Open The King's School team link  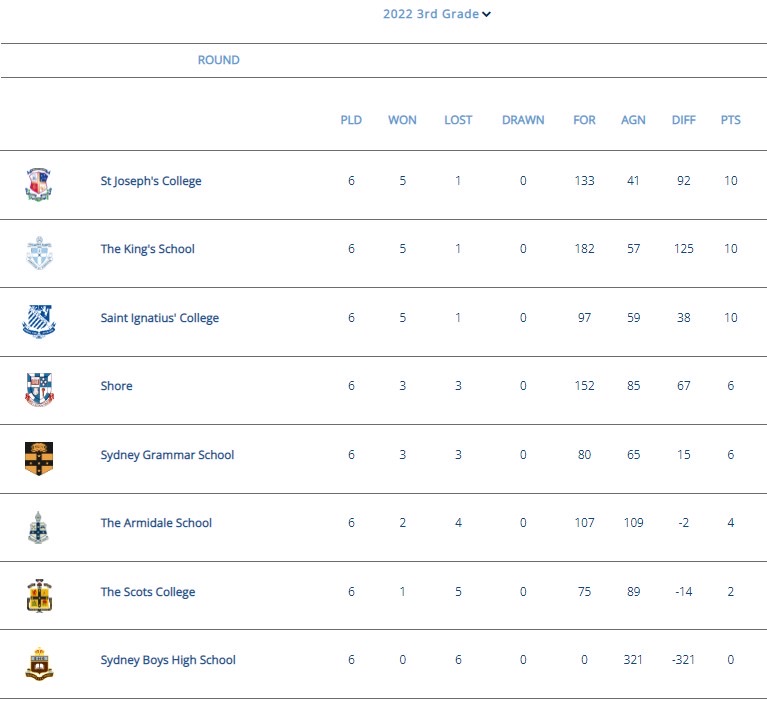pos(147,249)
